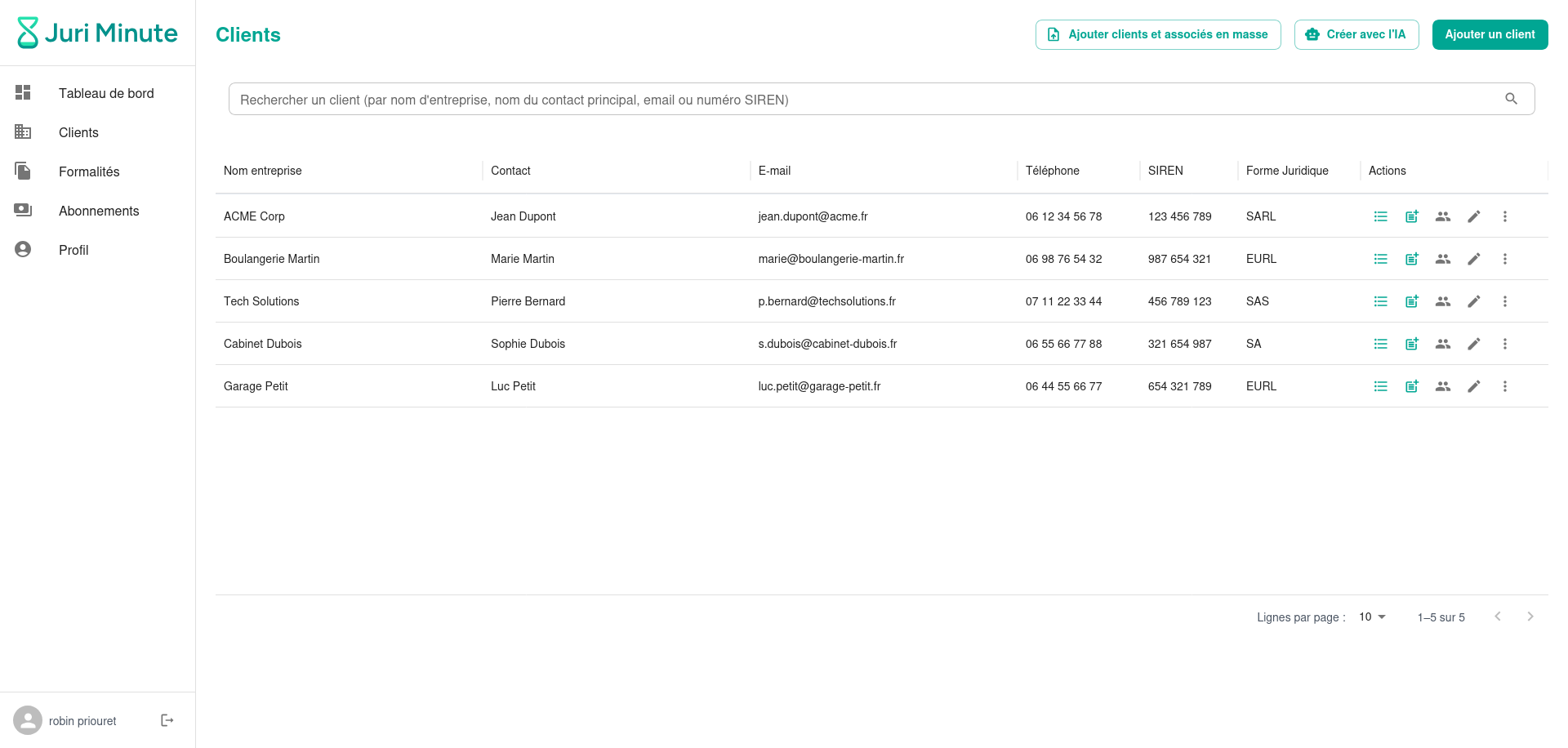Click the Juri Minute hourglass logo
The width and height of the screenshot is (1568, 748).
click(27, 33)
